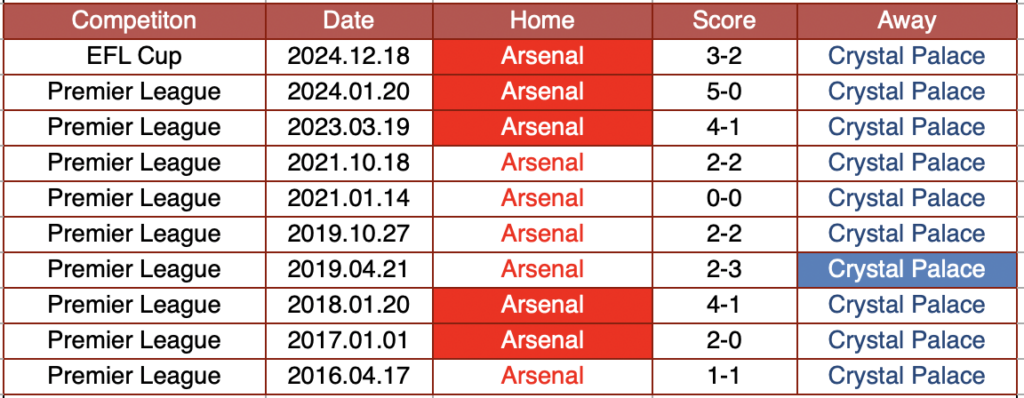Click the blue-highlighted Crystal Palace cell

tap(906, 269)
